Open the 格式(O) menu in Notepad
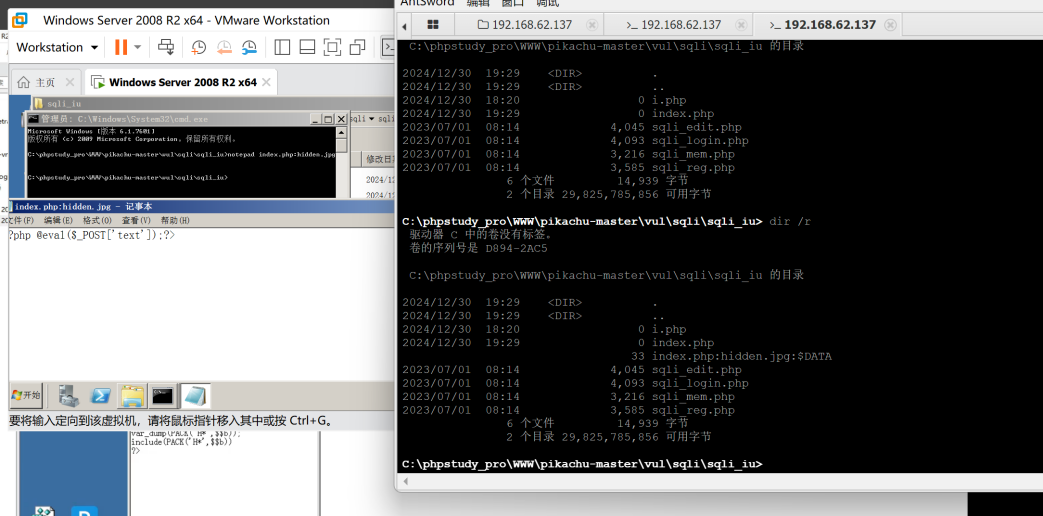Viewport: 1043px width, 516px height. point(97,220)
